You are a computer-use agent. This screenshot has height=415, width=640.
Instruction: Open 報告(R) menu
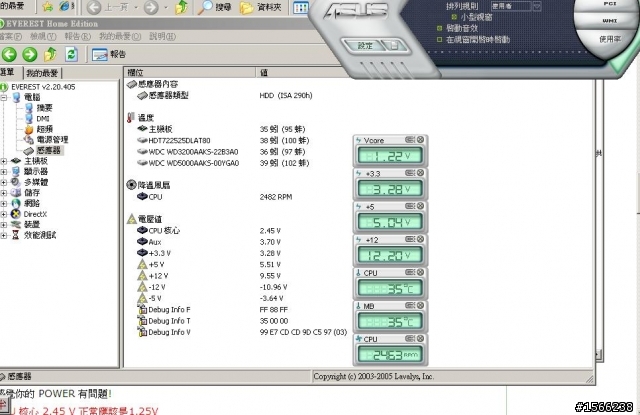(78, 36)
